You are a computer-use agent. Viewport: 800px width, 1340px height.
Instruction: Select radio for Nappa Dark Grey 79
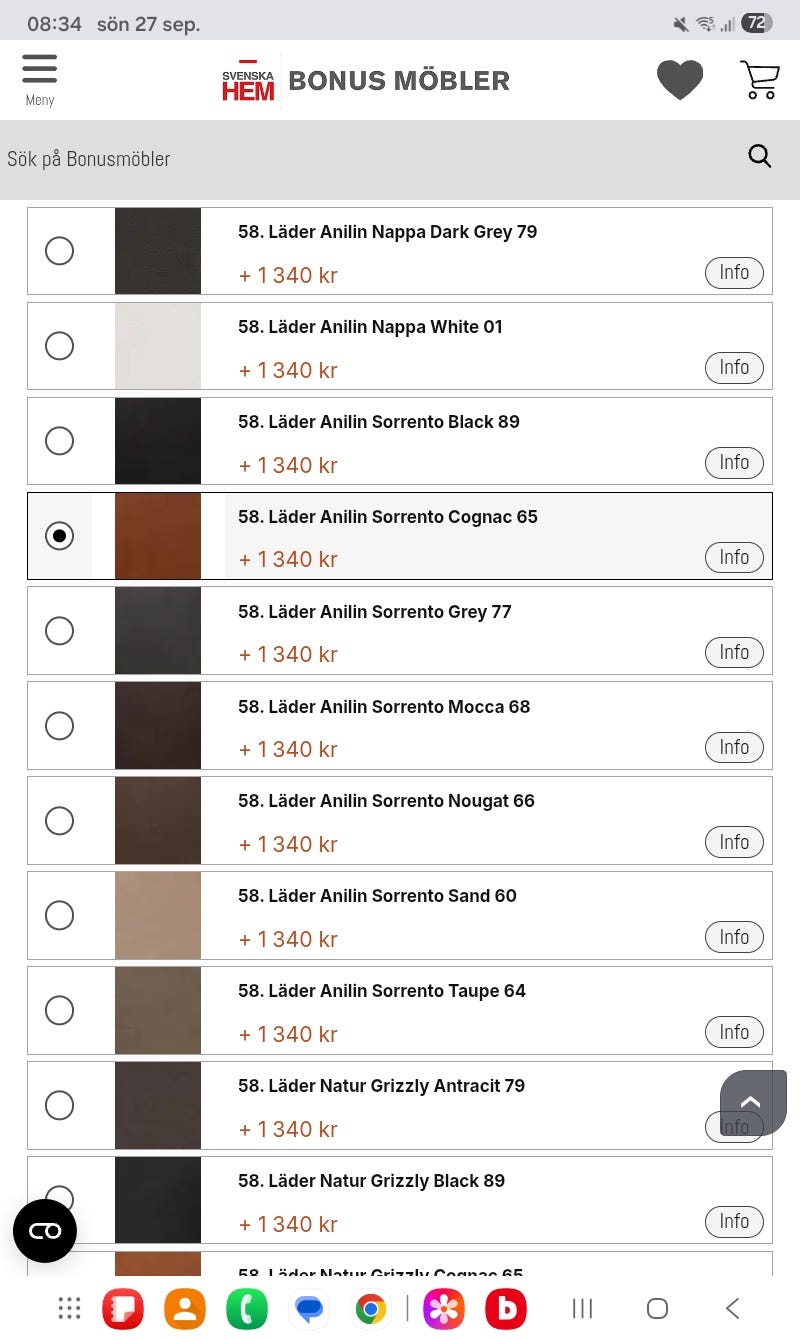click(60, 251)
